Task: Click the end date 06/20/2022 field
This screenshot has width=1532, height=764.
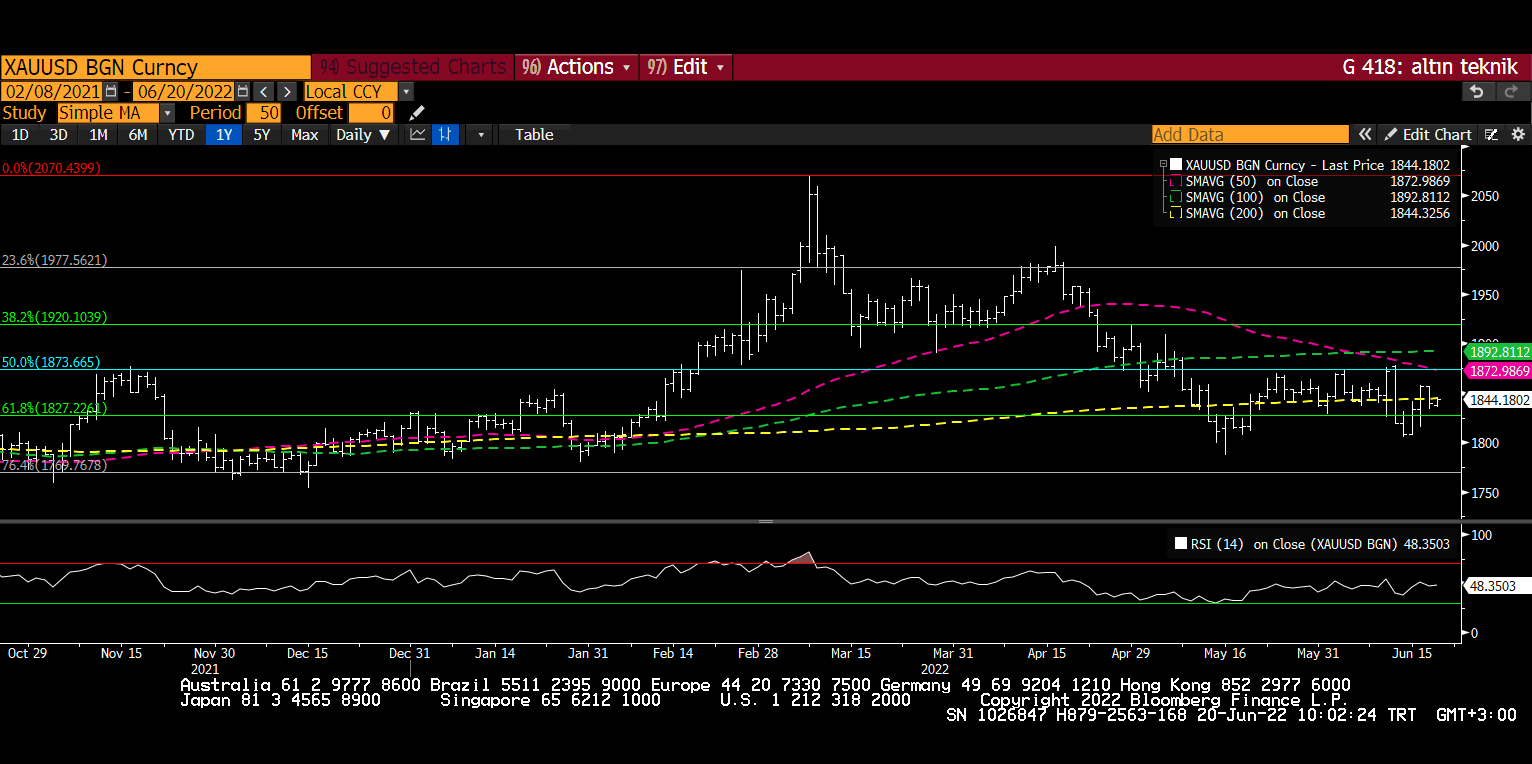Action: coord(183,91)
